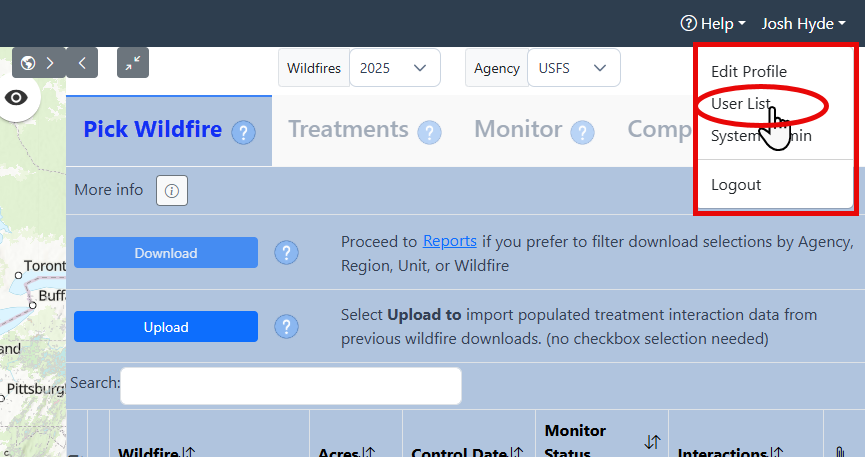Expand the map panel right arrow
Screen dimensions: 865x457
tap(50, 63)
